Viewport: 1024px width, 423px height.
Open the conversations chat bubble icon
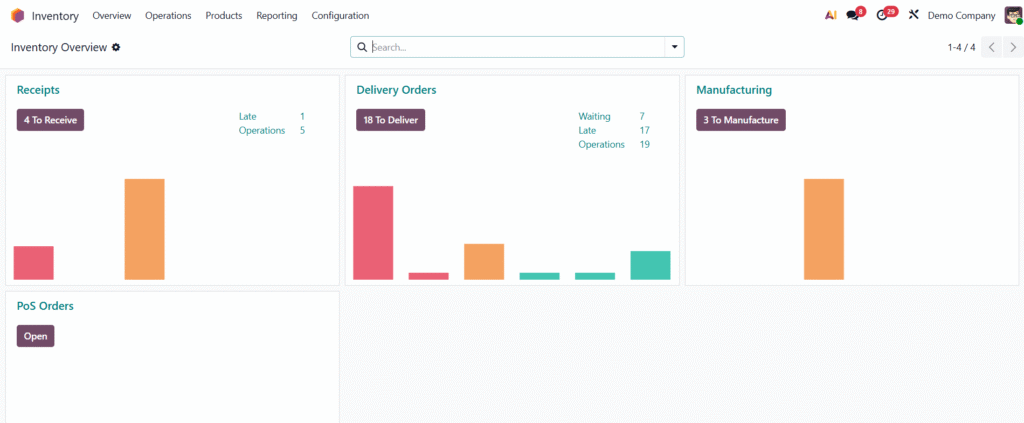(x=853, y=16)
